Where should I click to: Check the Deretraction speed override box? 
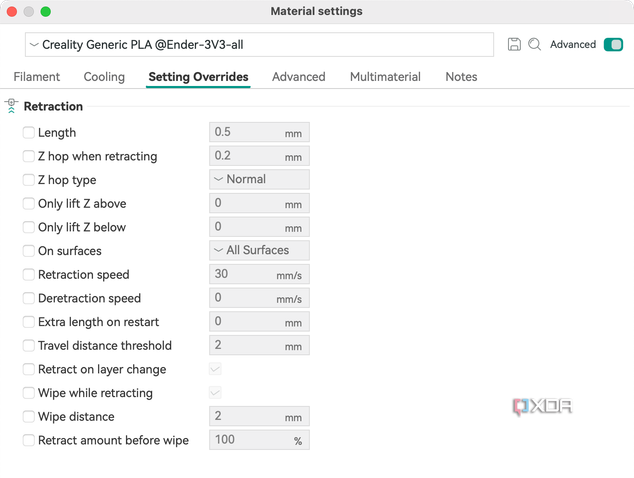click(x=29, y=298)
